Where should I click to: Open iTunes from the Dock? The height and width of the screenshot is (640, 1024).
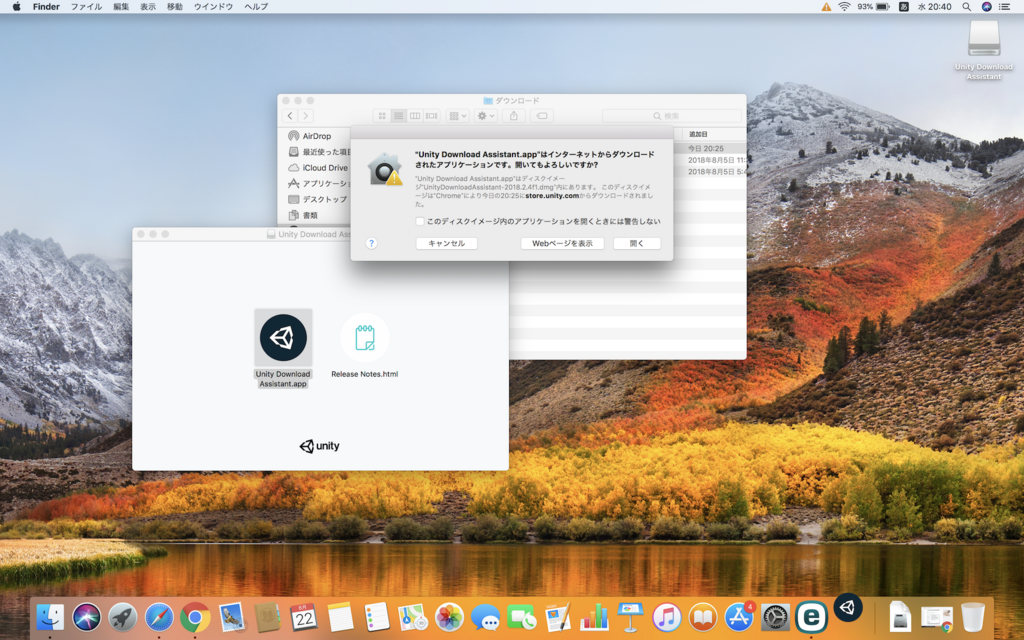(667, 617)
